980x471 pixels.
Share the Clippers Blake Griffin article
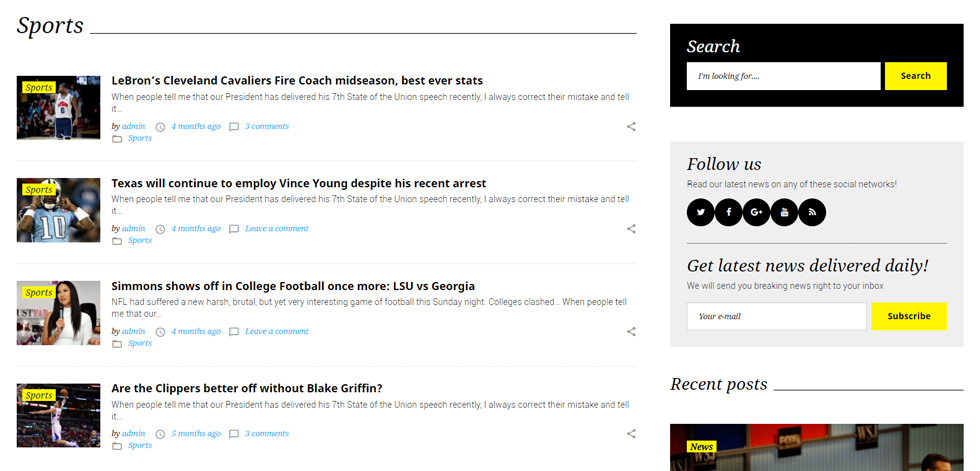click(x=631, y=434)
